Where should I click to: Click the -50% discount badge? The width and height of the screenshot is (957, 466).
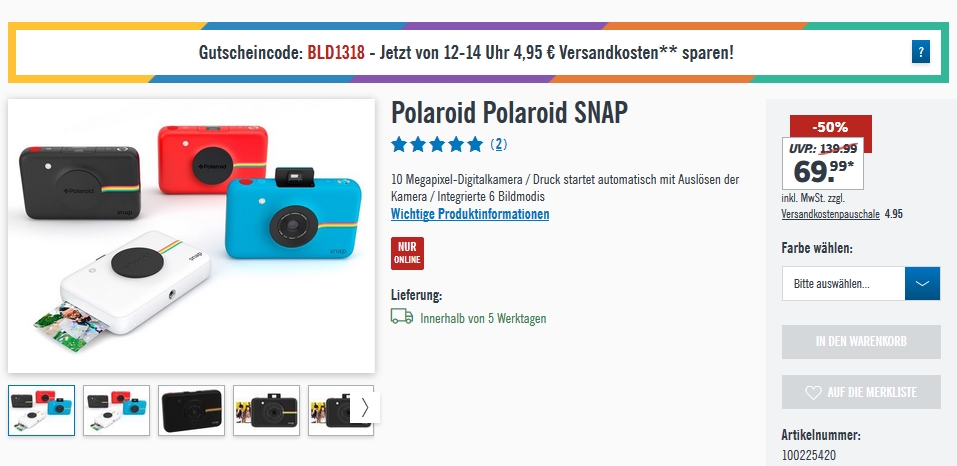pos(830,126)
